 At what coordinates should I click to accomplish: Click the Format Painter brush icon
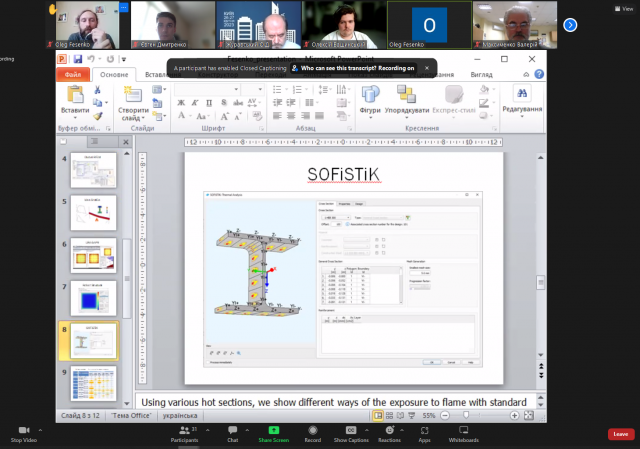(x=97, y=116)
